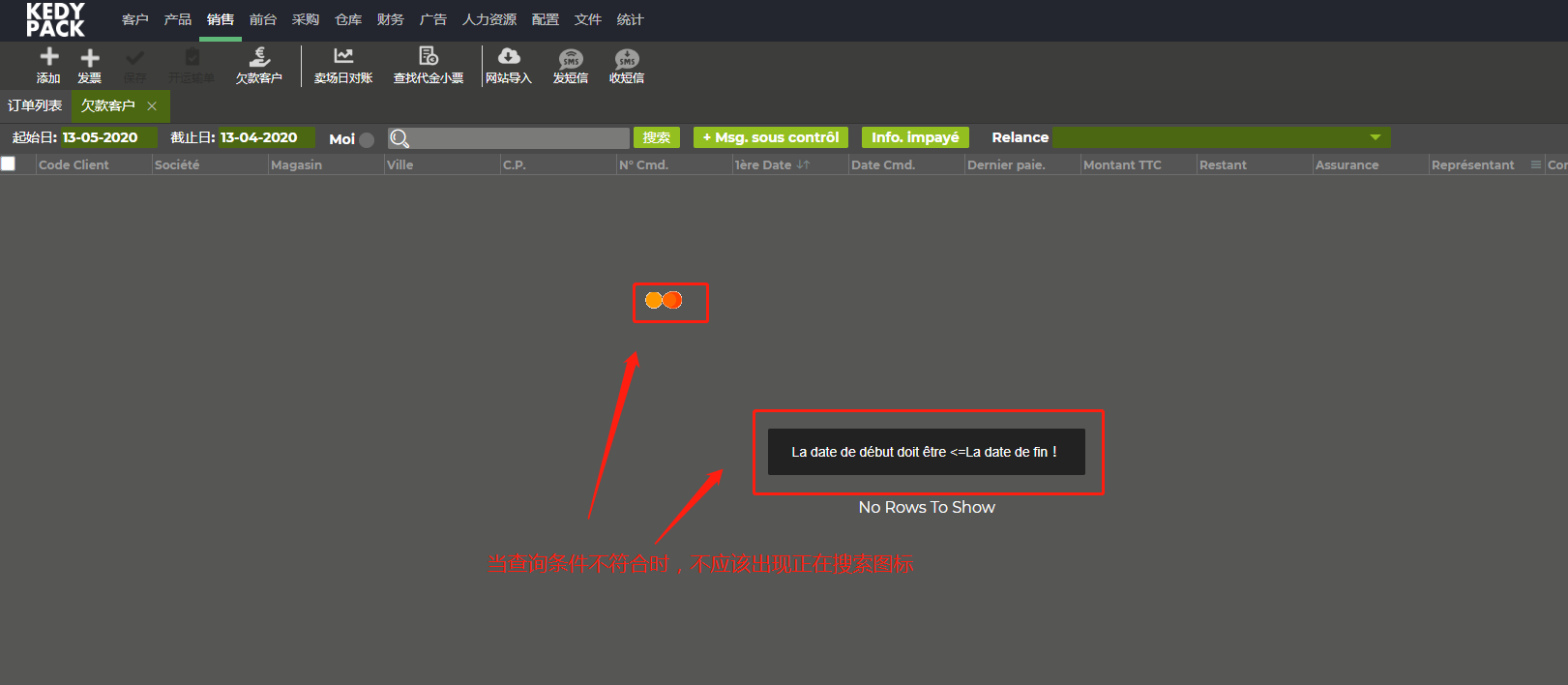
Task: Click the 发票 (Invoice) plus icon
Action: 90,58
